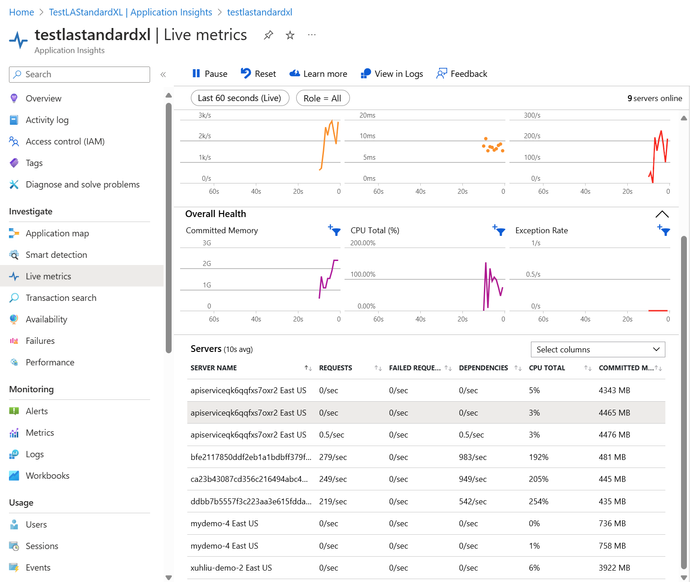Image resolution: width=690 pixels, height=582 pixels.
Task: Open the Role = All filter
Action: tap(323, 98)
